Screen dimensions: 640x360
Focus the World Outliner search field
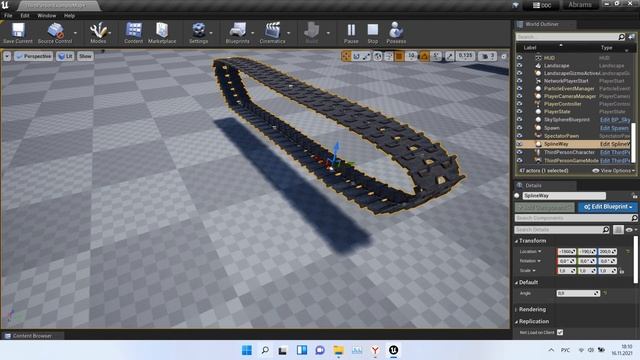click(x=571, y=37)
